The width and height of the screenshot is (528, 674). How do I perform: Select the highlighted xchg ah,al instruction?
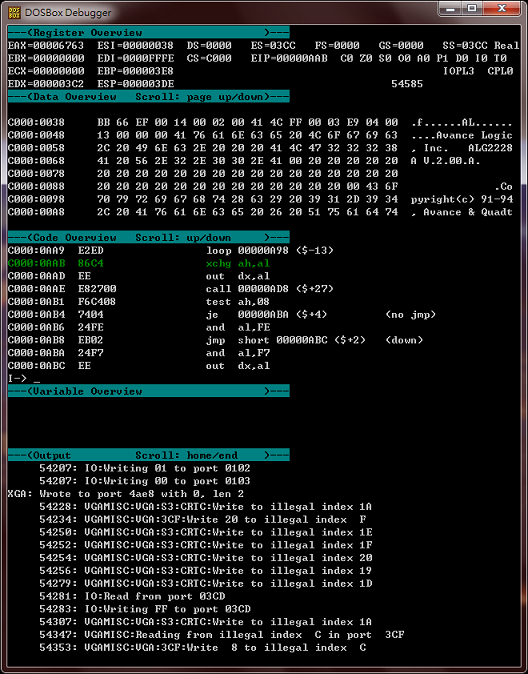click(x=139, y=263)
